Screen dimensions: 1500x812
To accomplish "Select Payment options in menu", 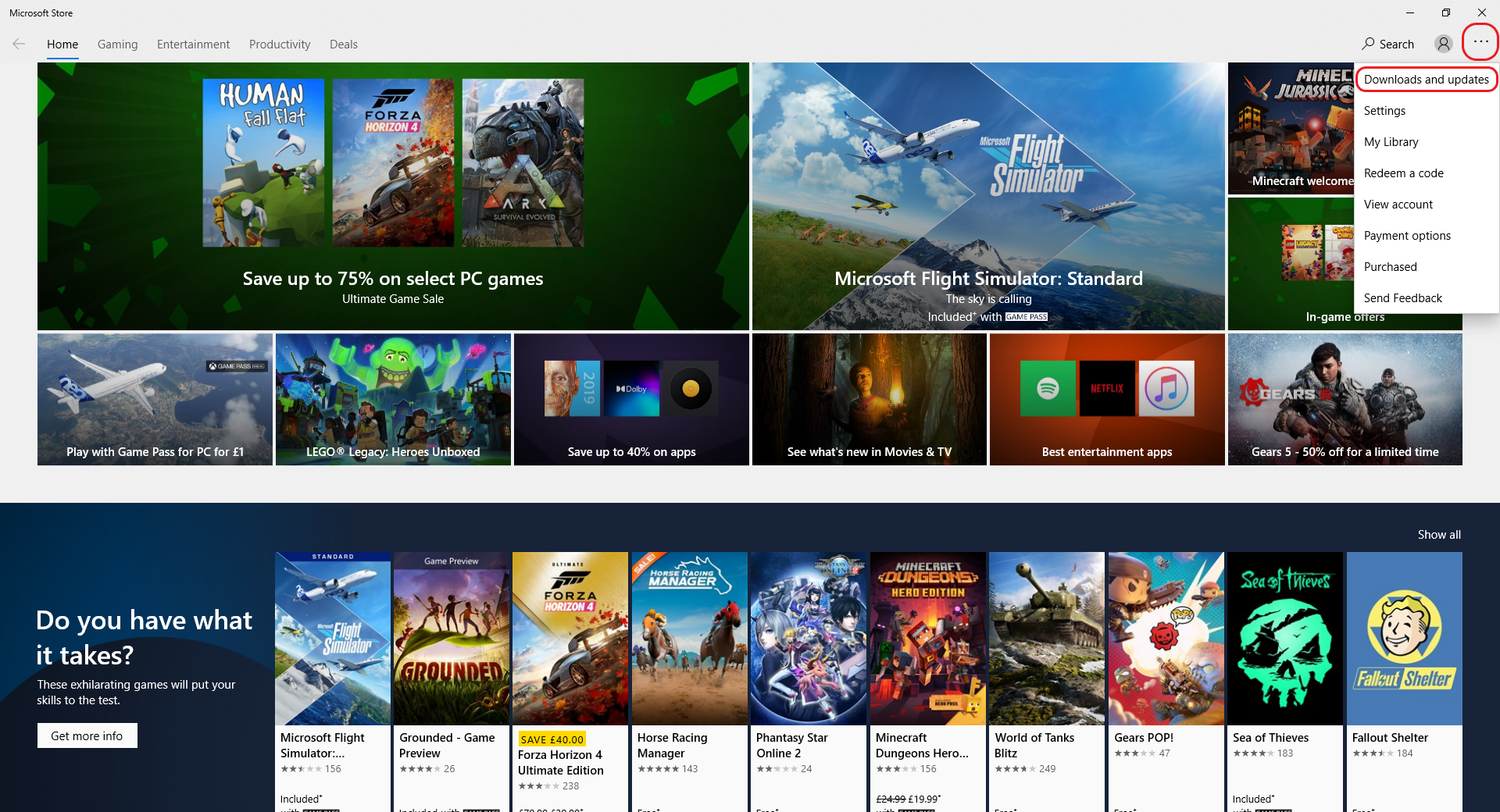I will (x=1427, y=236).
